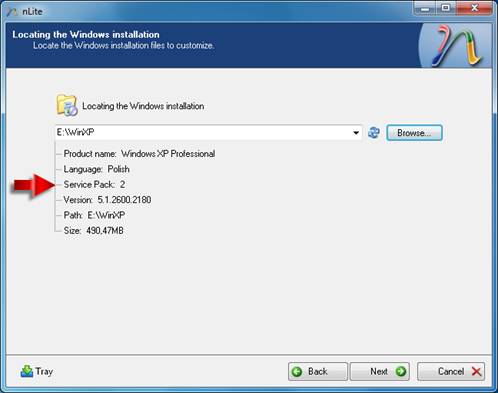The image size is (498, 393).
Task: Select the Service Pack: 2 row
Action: tap(94, 184)
